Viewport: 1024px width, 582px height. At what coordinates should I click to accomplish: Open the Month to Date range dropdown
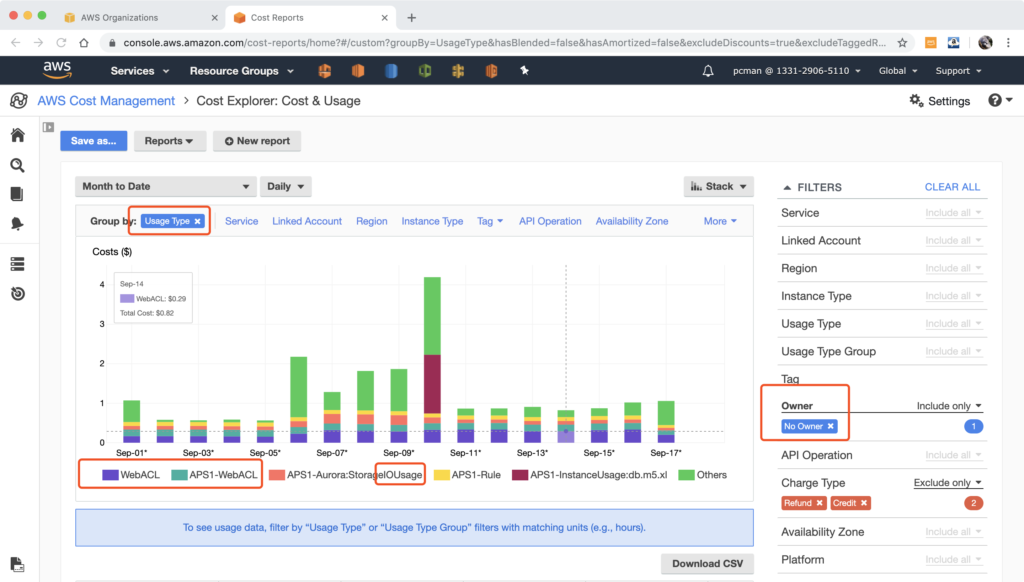pos(165,186)
